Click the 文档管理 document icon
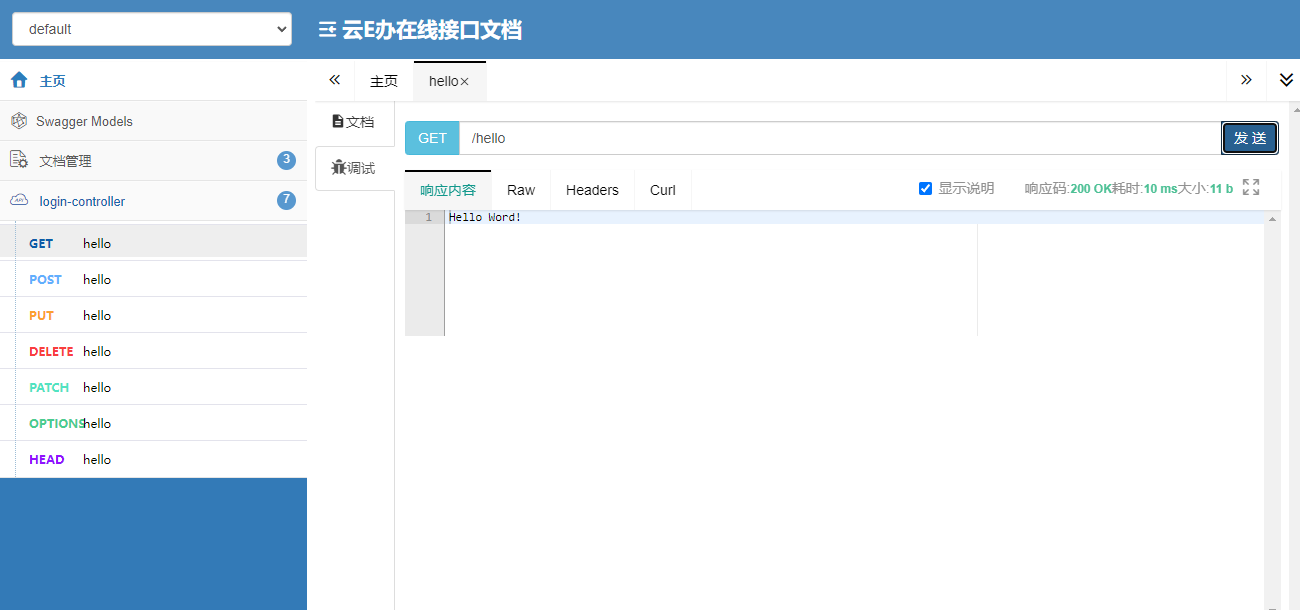This screenshot has width=1300, height=610. click(18, 160)
